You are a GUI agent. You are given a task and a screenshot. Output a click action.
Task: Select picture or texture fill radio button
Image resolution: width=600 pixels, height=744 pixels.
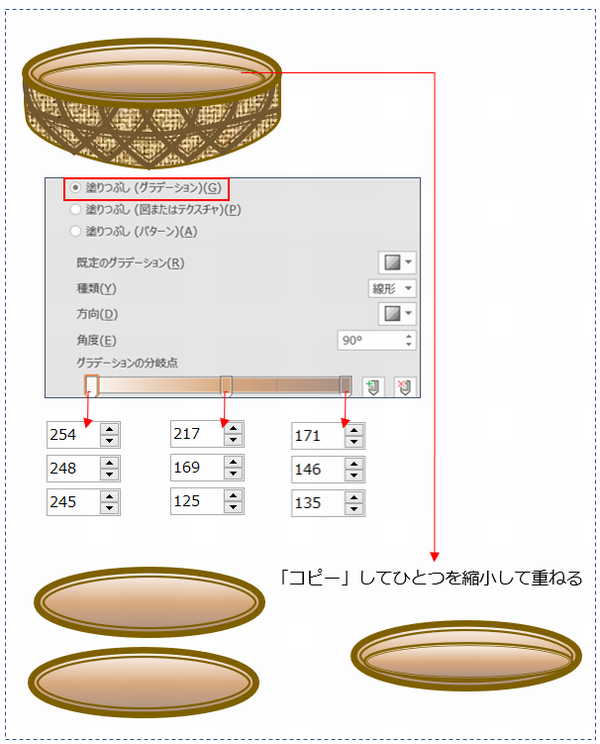click(75, 209)
